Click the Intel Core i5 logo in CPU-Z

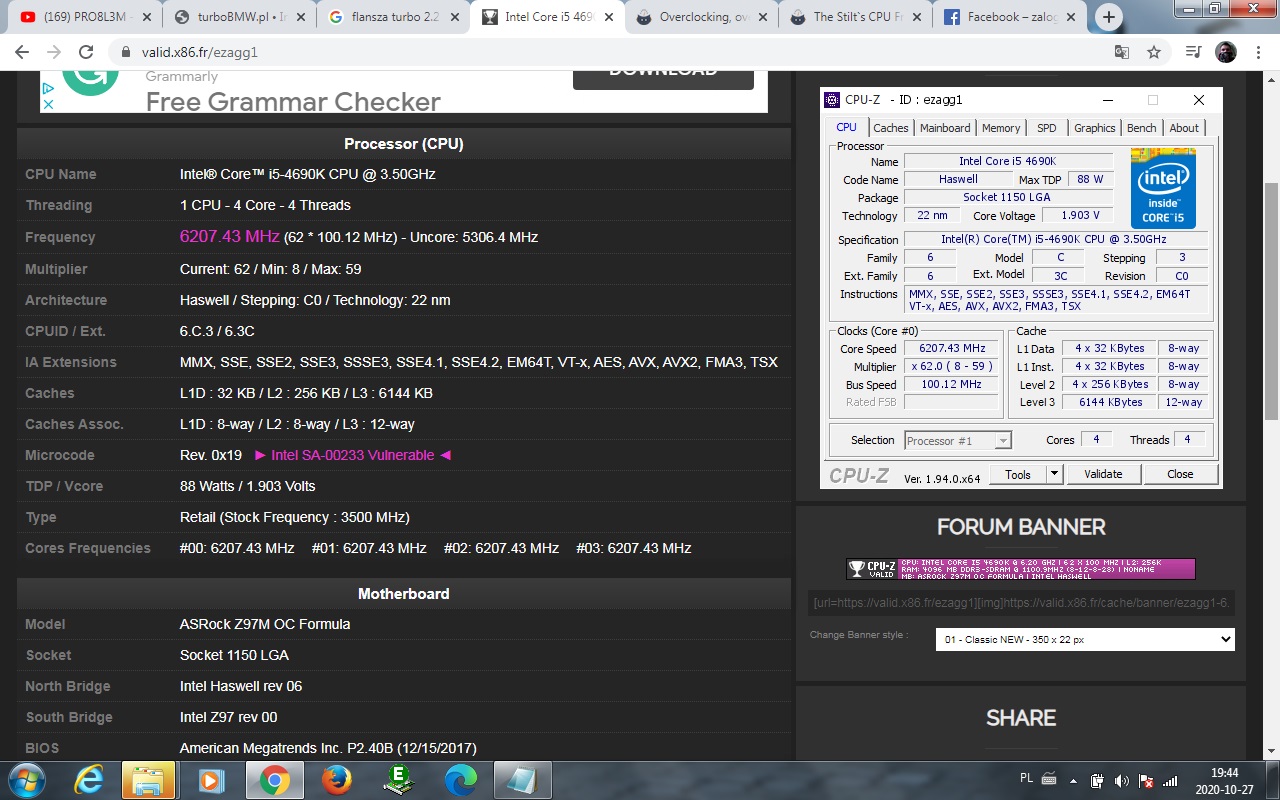click(1163, 188)
